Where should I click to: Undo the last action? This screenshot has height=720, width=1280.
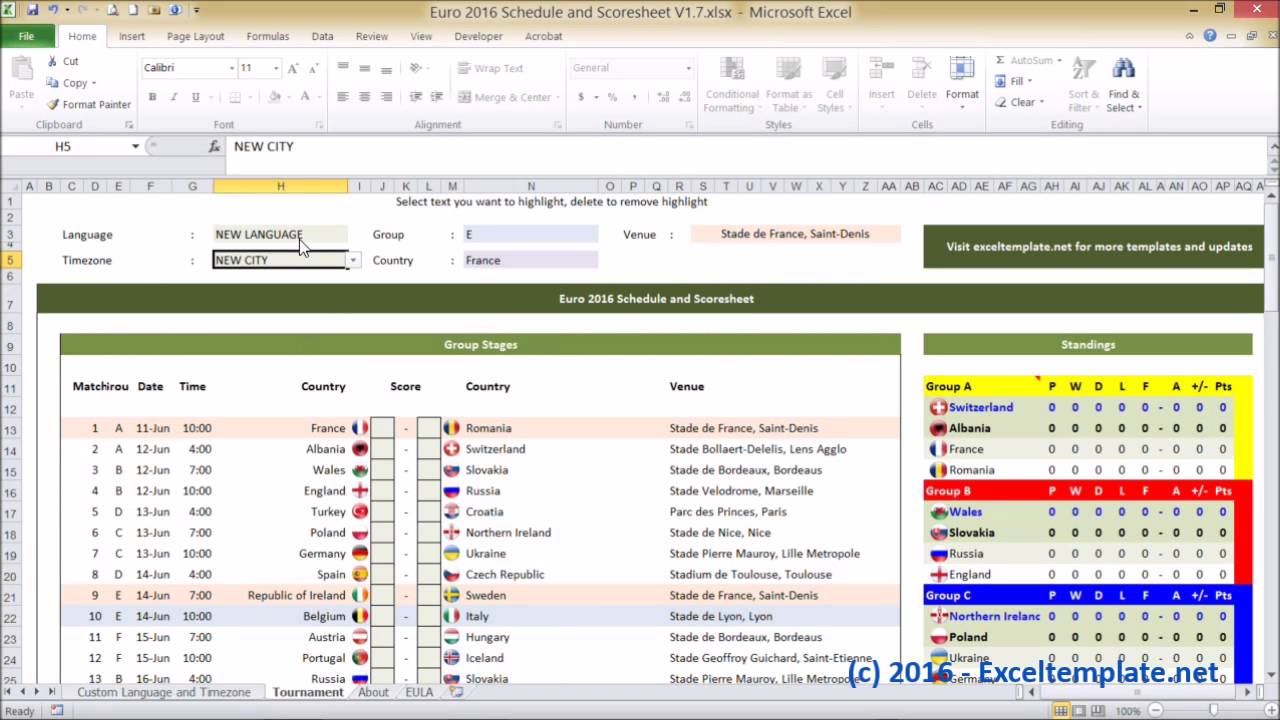click(53, 11)
